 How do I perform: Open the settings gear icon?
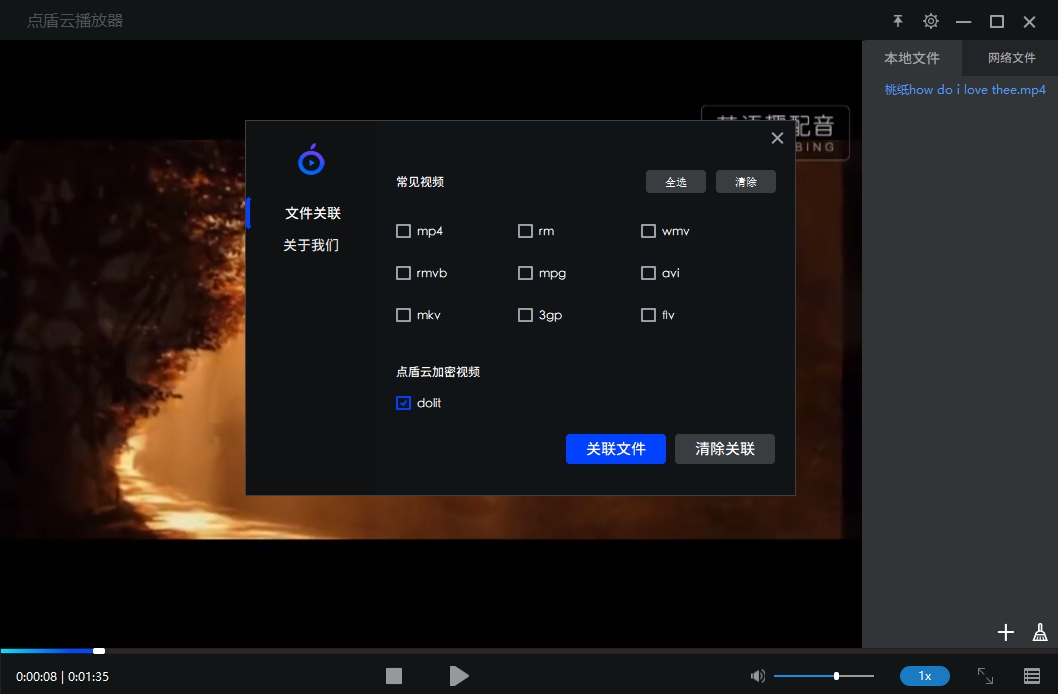(x=930, y=20)
